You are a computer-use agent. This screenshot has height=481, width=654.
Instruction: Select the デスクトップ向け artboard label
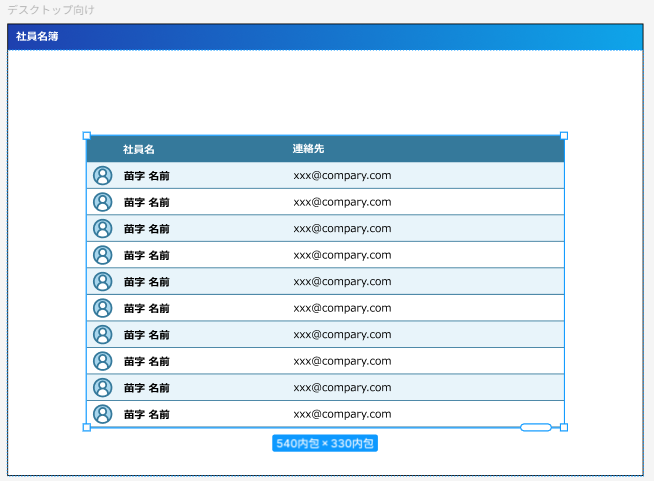pos(51,10)
